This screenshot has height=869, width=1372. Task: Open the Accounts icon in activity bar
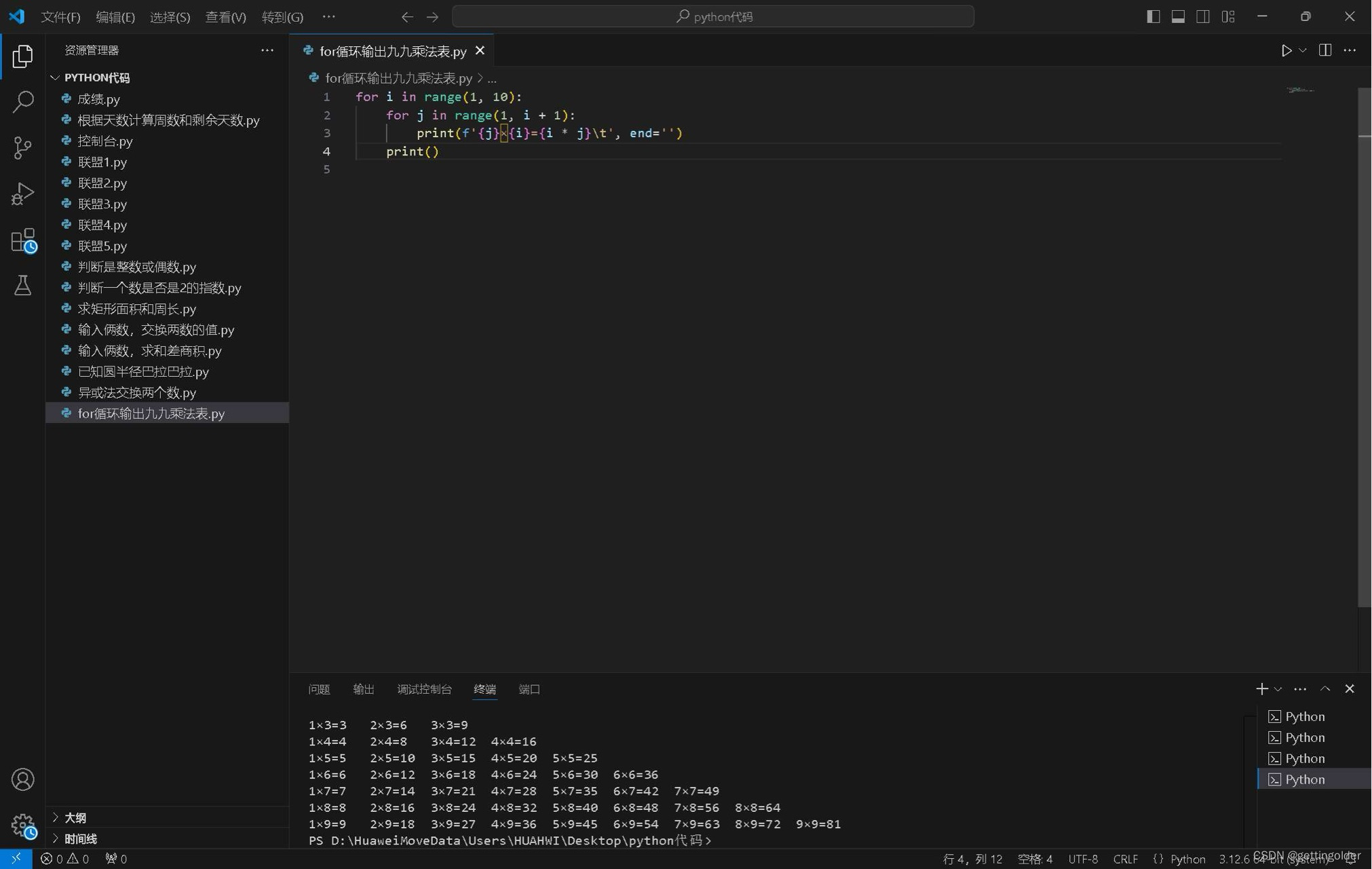point(22,779)
